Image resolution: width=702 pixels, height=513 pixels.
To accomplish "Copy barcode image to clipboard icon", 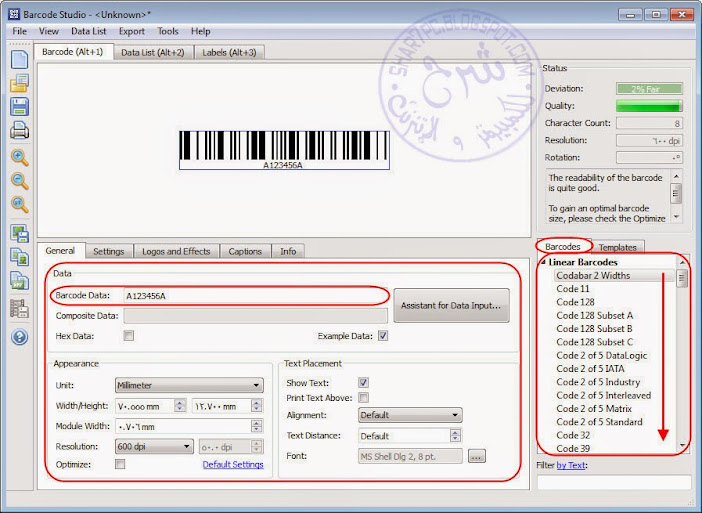I will (x=19, y=257).
